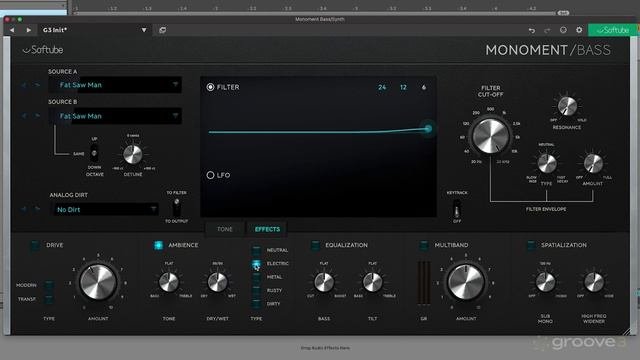
Task: Click the Equalization Tilt knob
Action: [x=372, y=282]
